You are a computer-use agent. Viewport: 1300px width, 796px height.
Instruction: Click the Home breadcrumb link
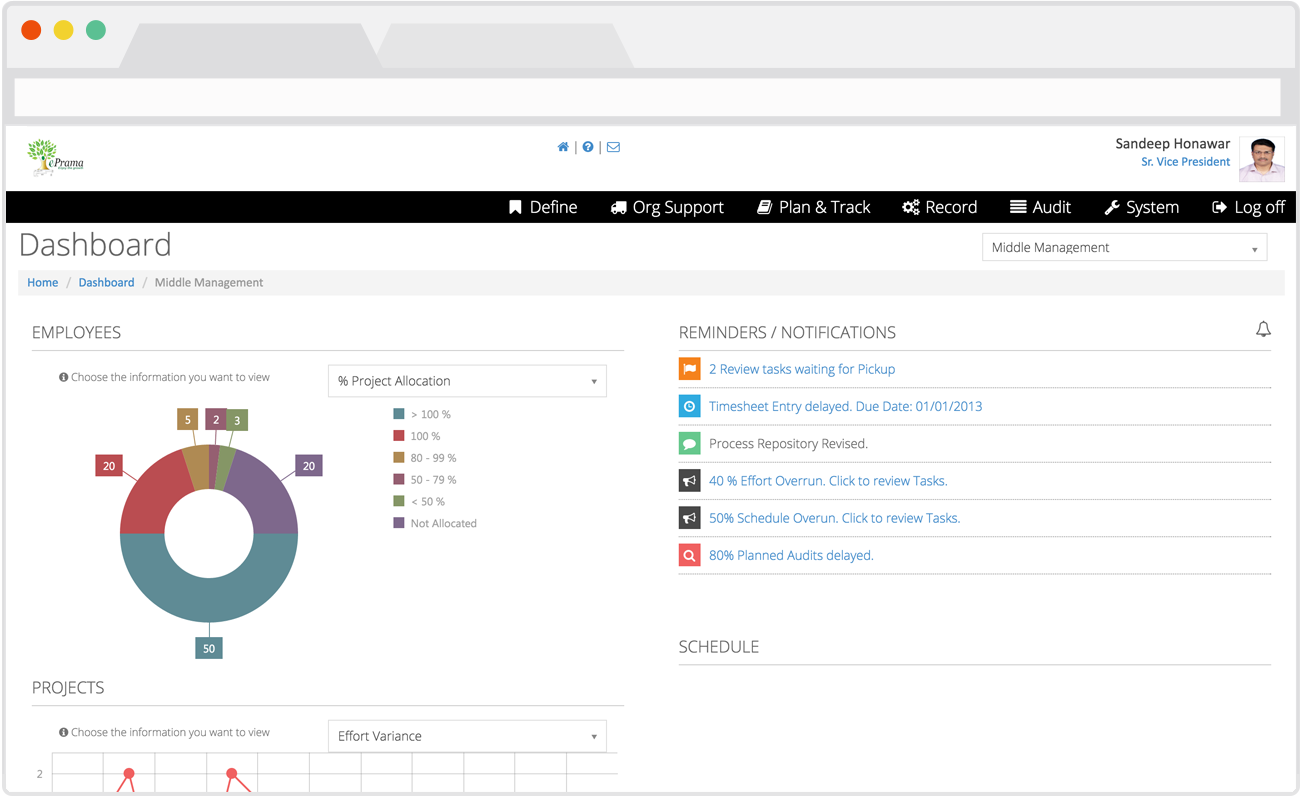pos(43,283)
